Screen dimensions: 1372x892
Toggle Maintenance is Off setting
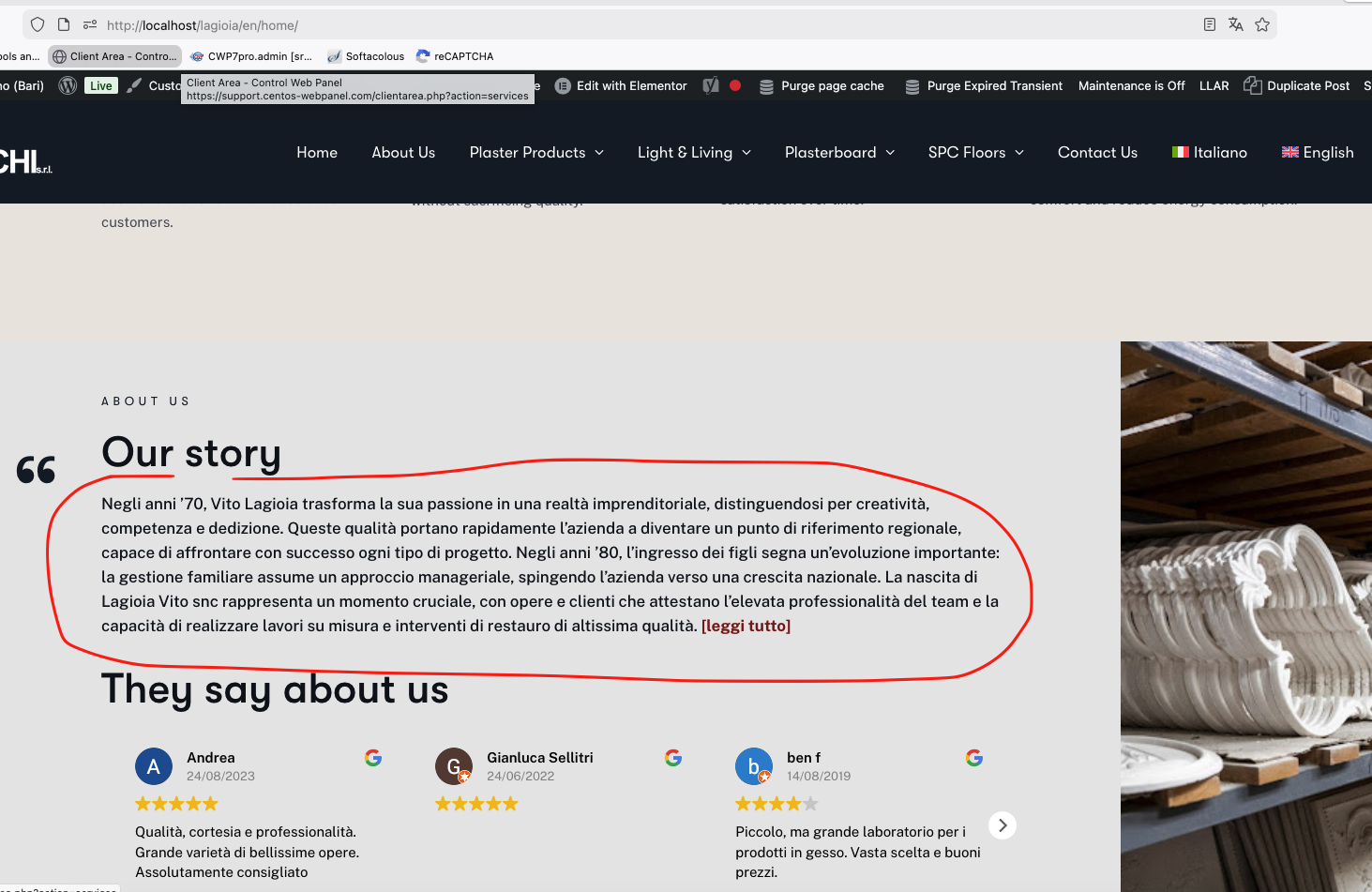[1131, 86]
